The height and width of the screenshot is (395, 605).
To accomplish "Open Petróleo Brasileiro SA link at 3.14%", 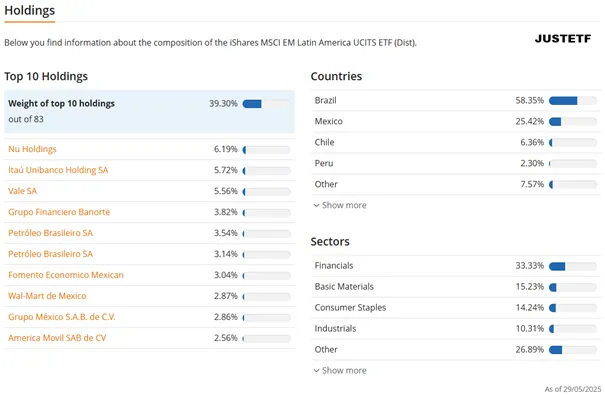I will pos(51,254).
